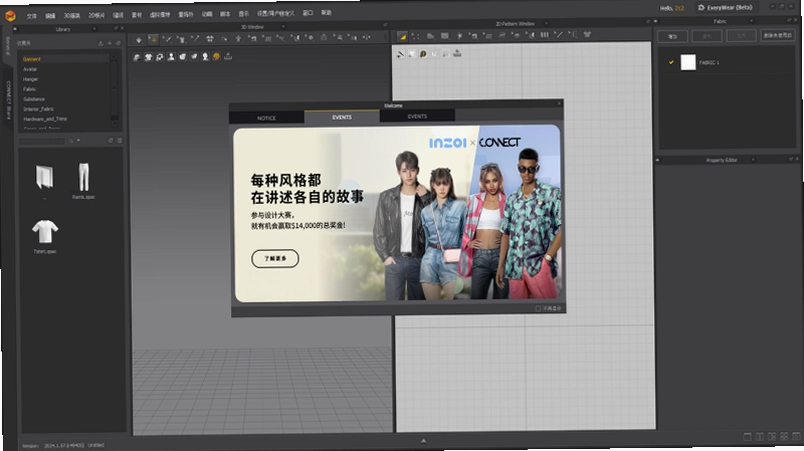
Task: Open the parent folder thumbnail in Library
Action: [45, 179]
